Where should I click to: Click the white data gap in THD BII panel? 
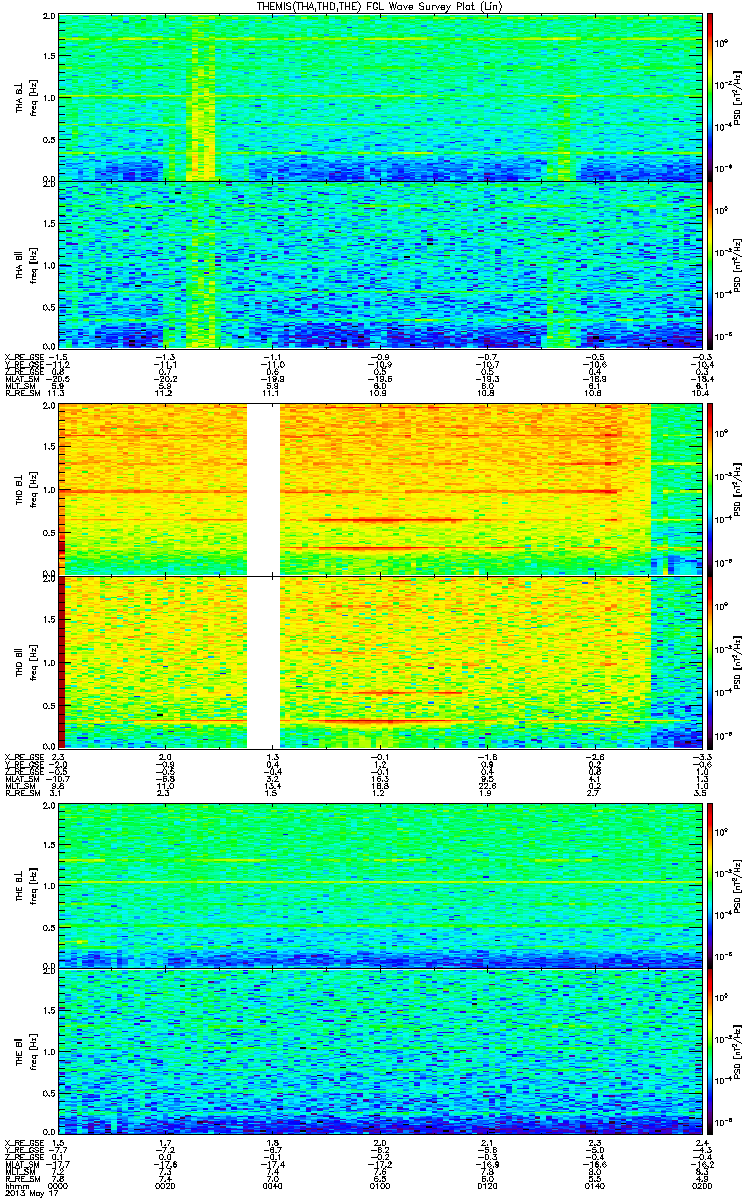click(x=263, y=662)
